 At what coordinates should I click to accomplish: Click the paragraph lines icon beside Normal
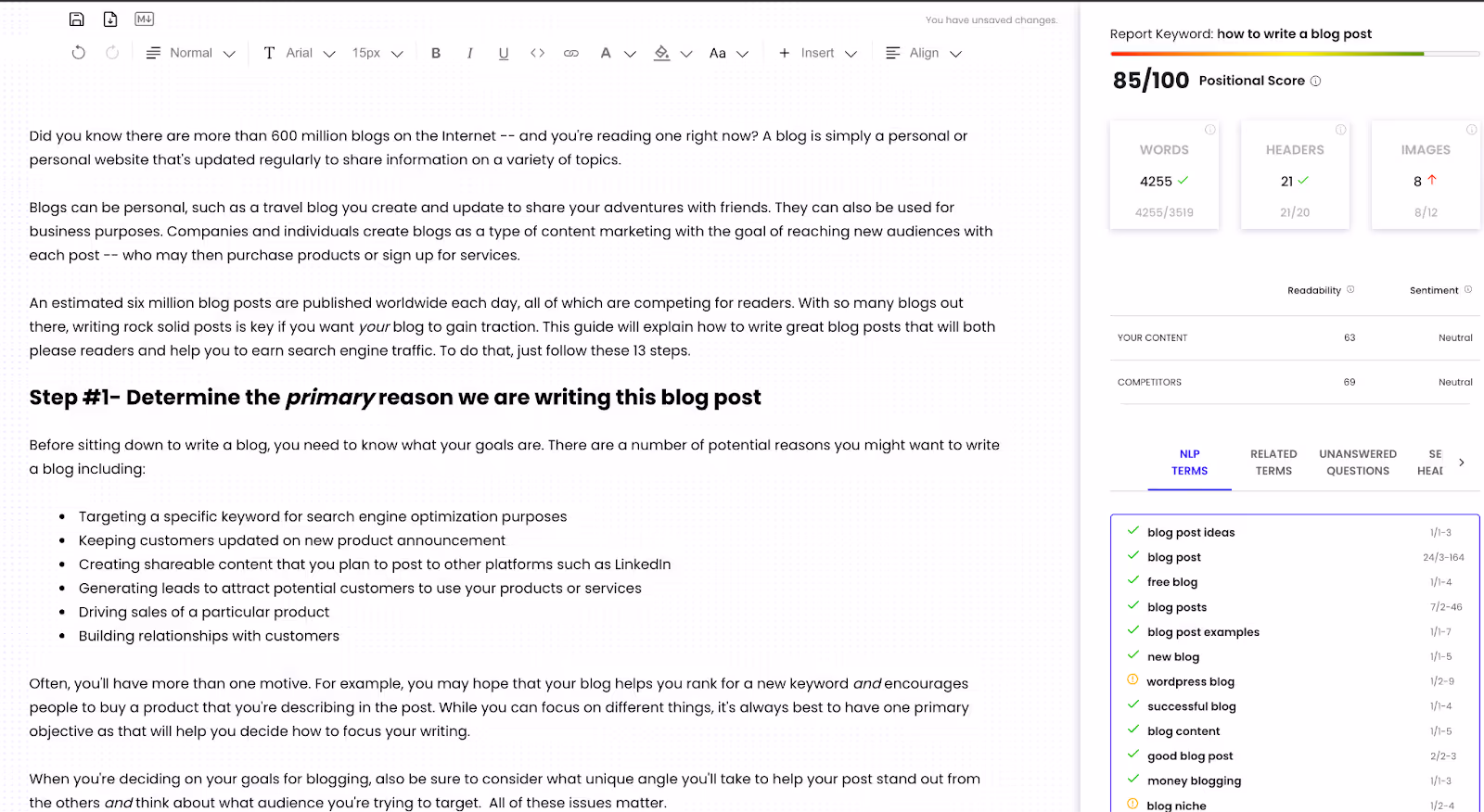pyautogui.click(x=154, y=53)
